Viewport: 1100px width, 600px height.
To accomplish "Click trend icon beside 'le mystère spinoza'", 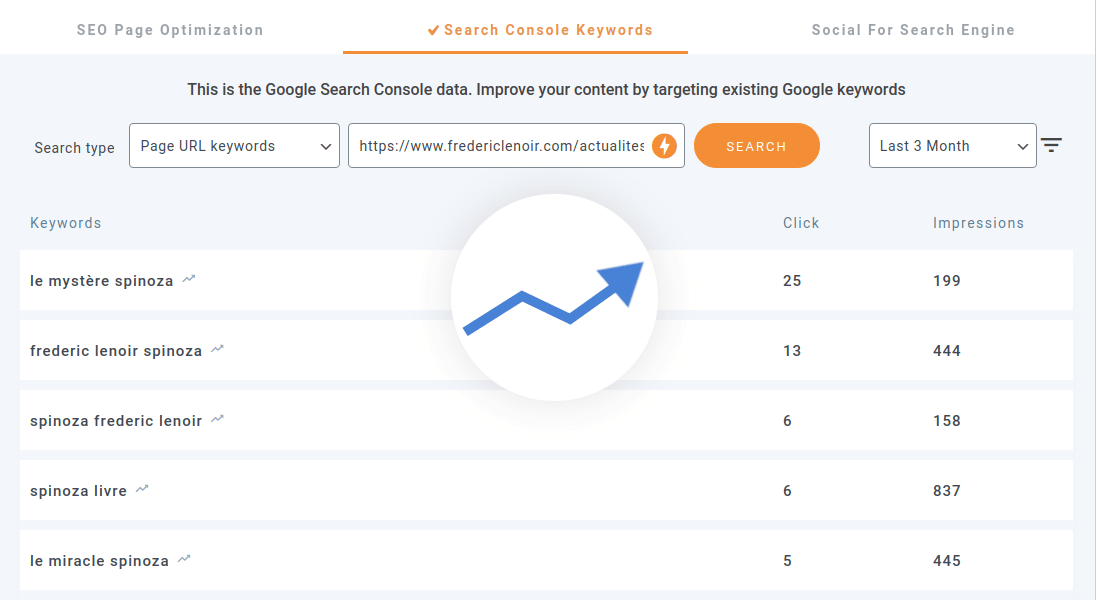I will click(189, 280).
